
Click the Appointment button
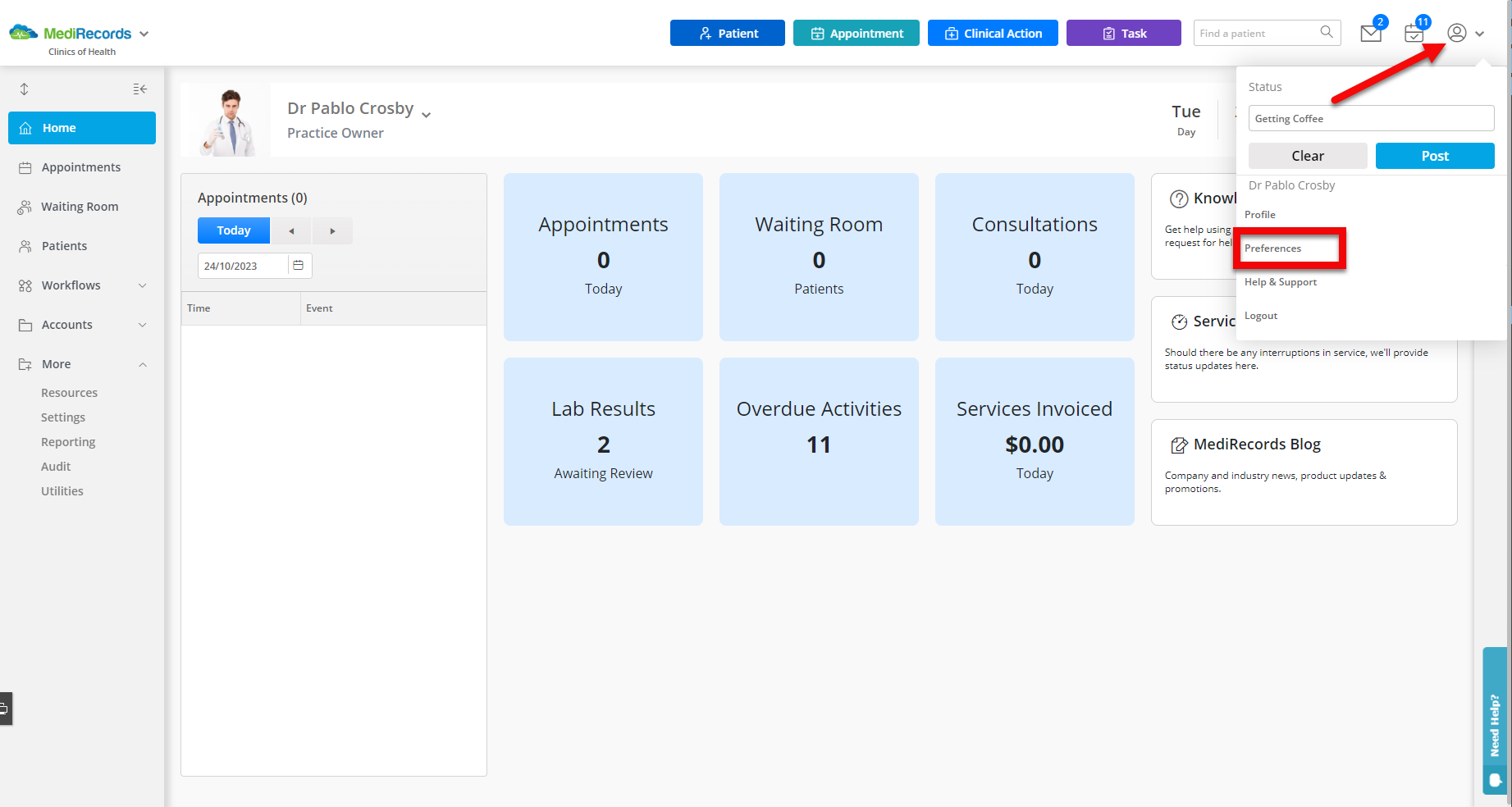pyautogui.click(x=856, y=33)
